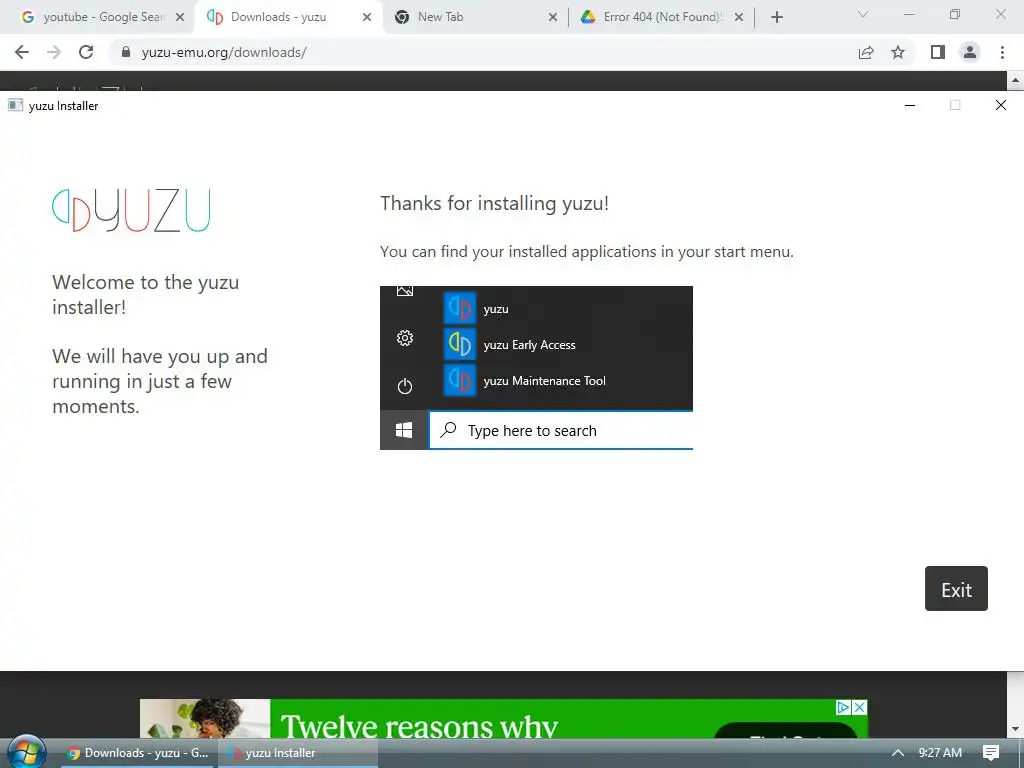Click the page scrollbar up arrow
Screen dimensions: 1024x768
[x=1015, y=81]
